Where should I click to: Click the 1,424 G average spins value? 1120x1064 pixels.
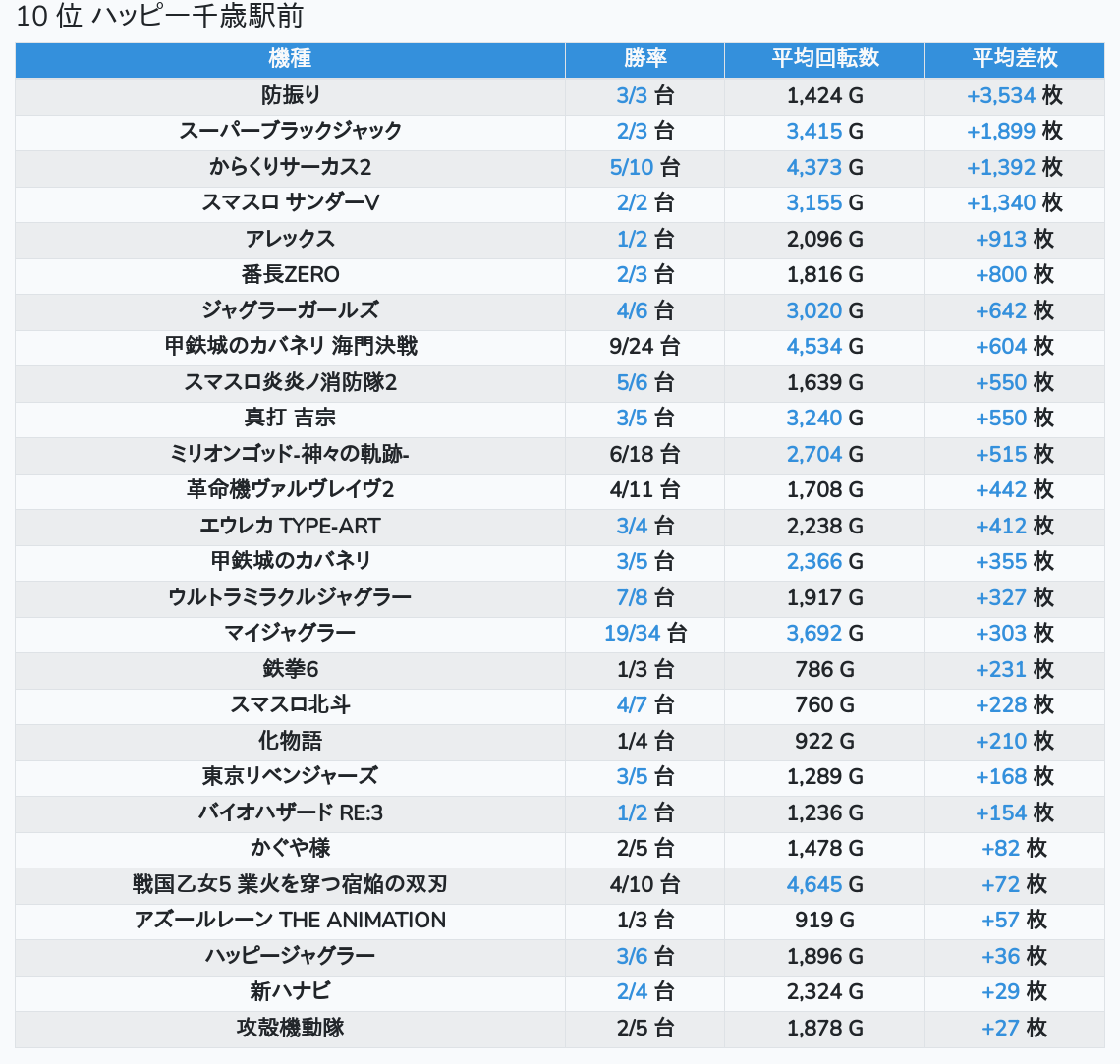click(x=824, y=95)
